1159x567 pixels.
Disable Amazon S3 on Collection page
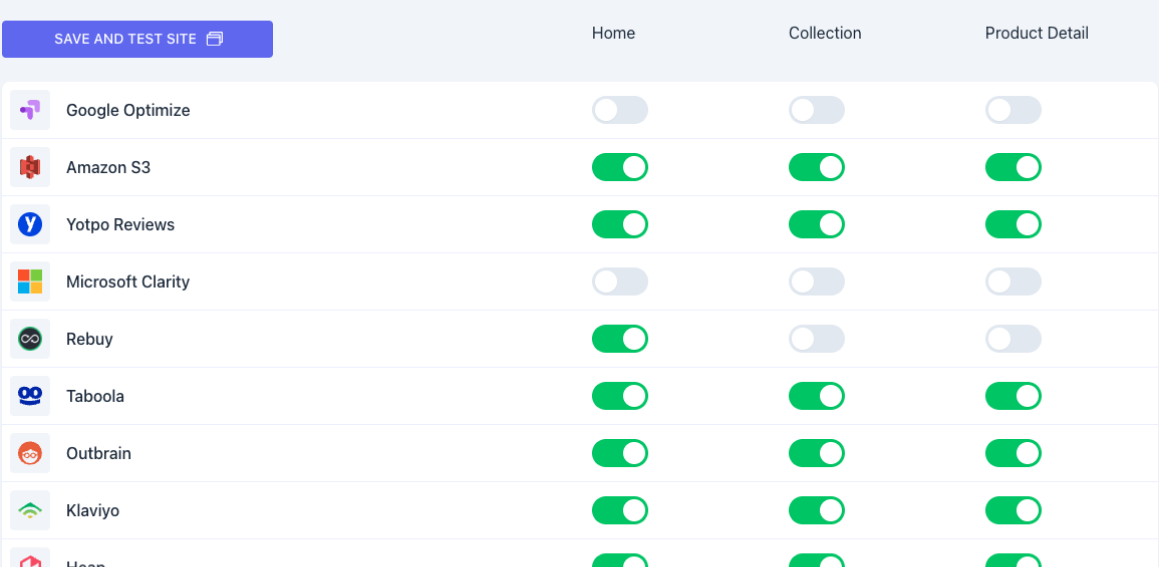816,167
